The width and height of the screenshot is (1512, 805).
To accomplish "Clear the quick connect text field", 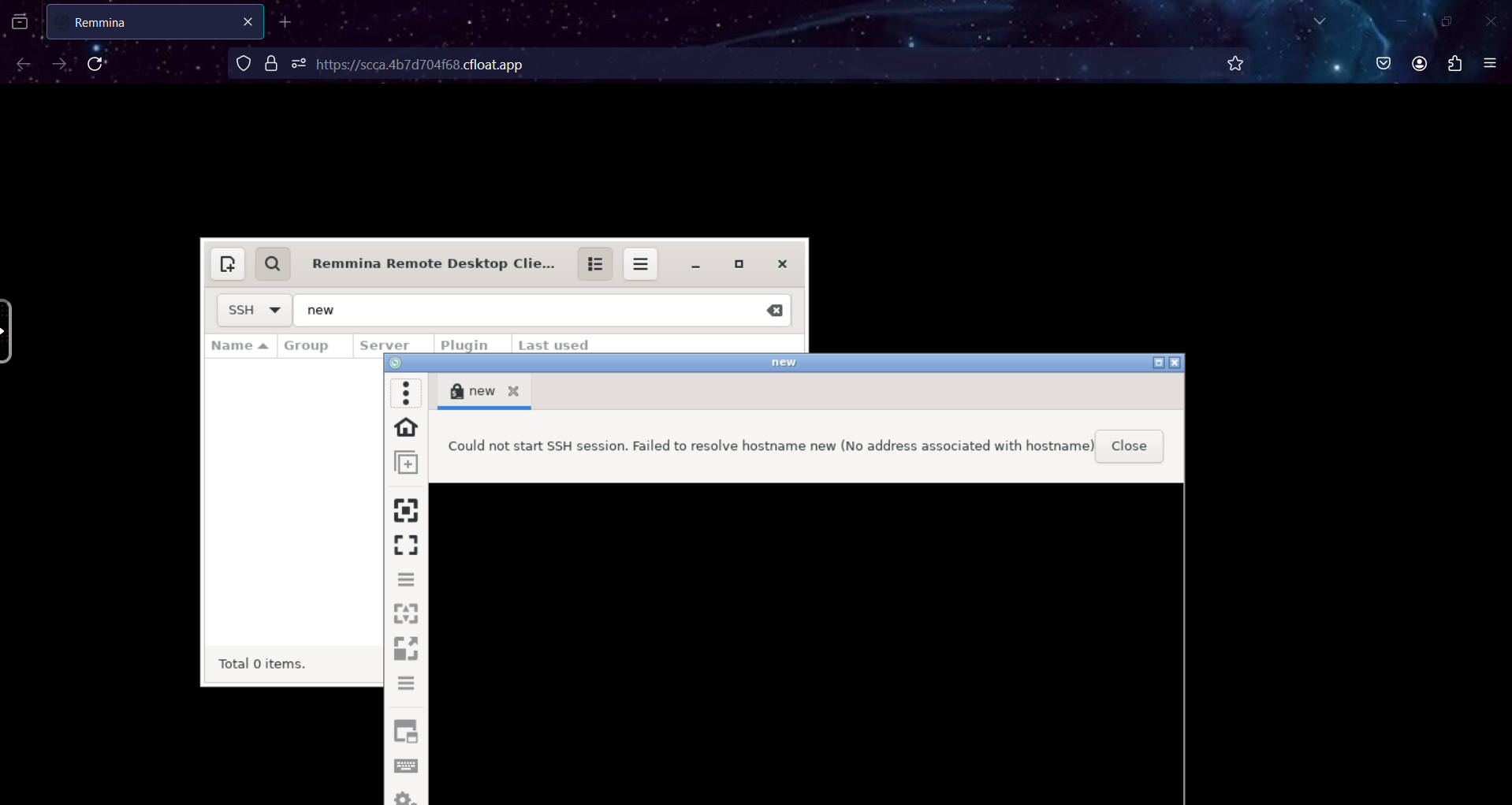I will (x=775, y=310).
